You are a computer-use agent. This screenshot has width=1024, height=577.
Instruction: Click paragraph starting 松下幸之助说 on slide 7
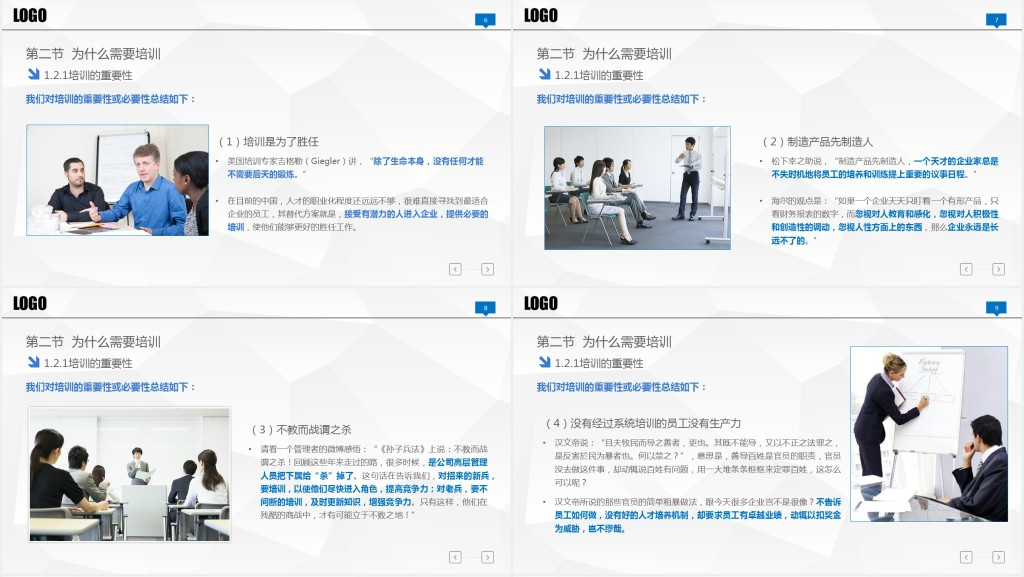click(884, 168)
